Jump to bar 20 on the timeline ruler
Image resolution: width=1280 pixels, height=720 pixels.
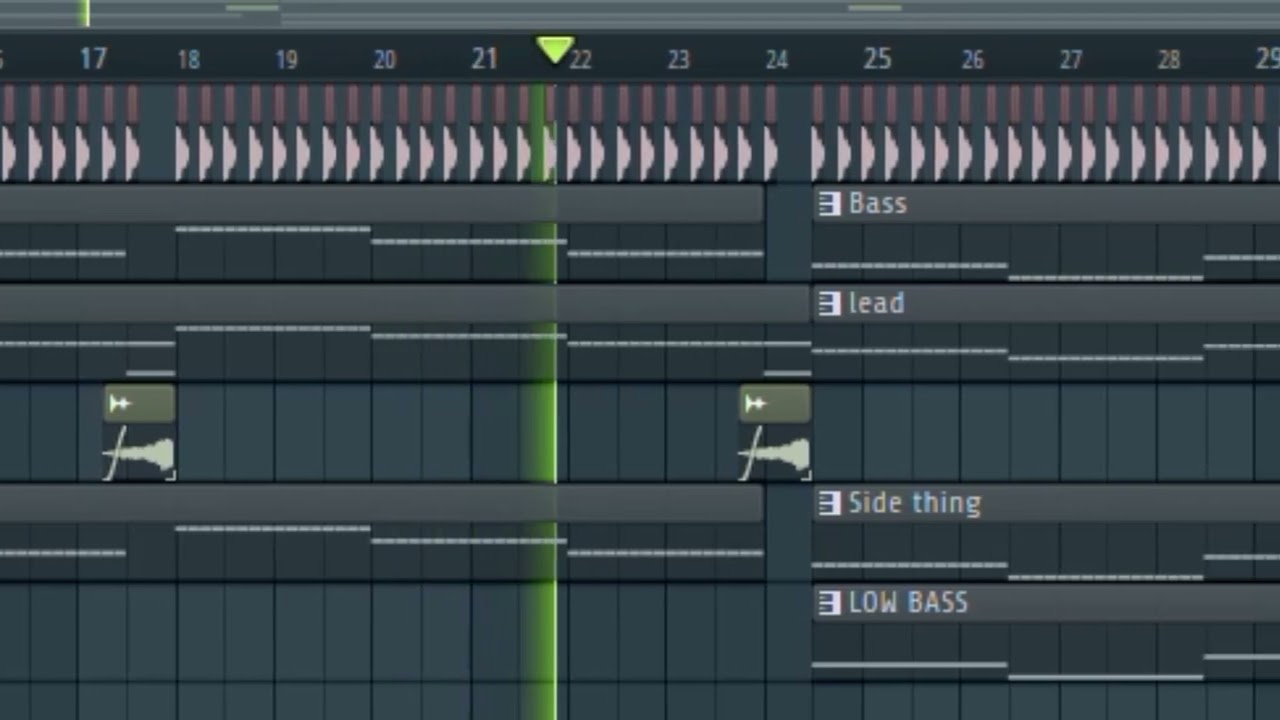point(384,60)
